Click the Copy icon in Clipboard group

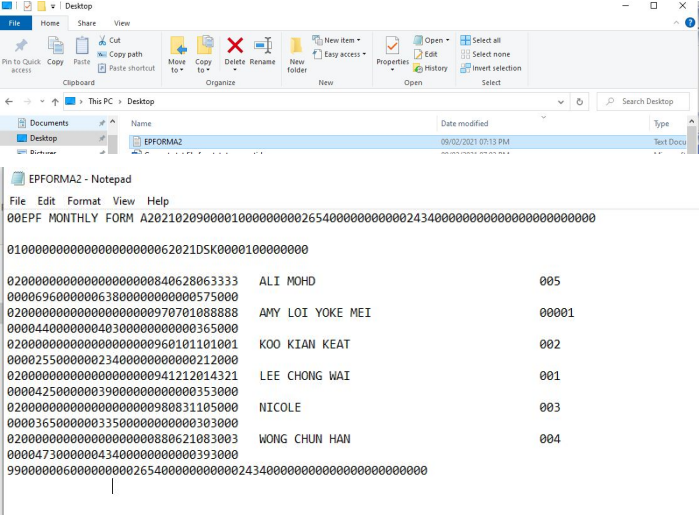[x=55, y=46]
